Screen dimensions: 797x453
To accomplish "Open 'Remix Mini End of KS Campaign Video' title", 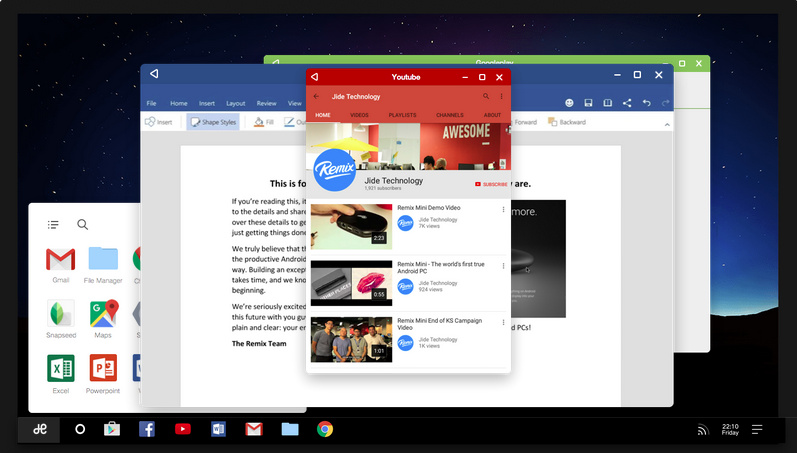I will tap(440, 324).
